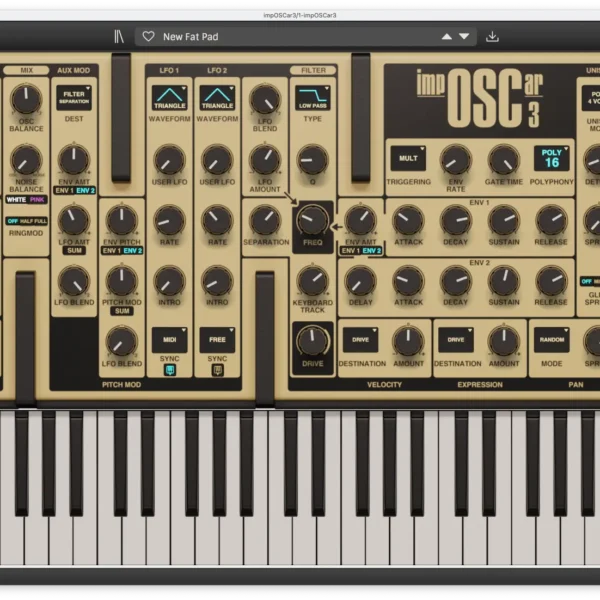Viewport: 600px width, 600px height.
Task: Select the previous preset with up arrow
Action: (447, 36)
